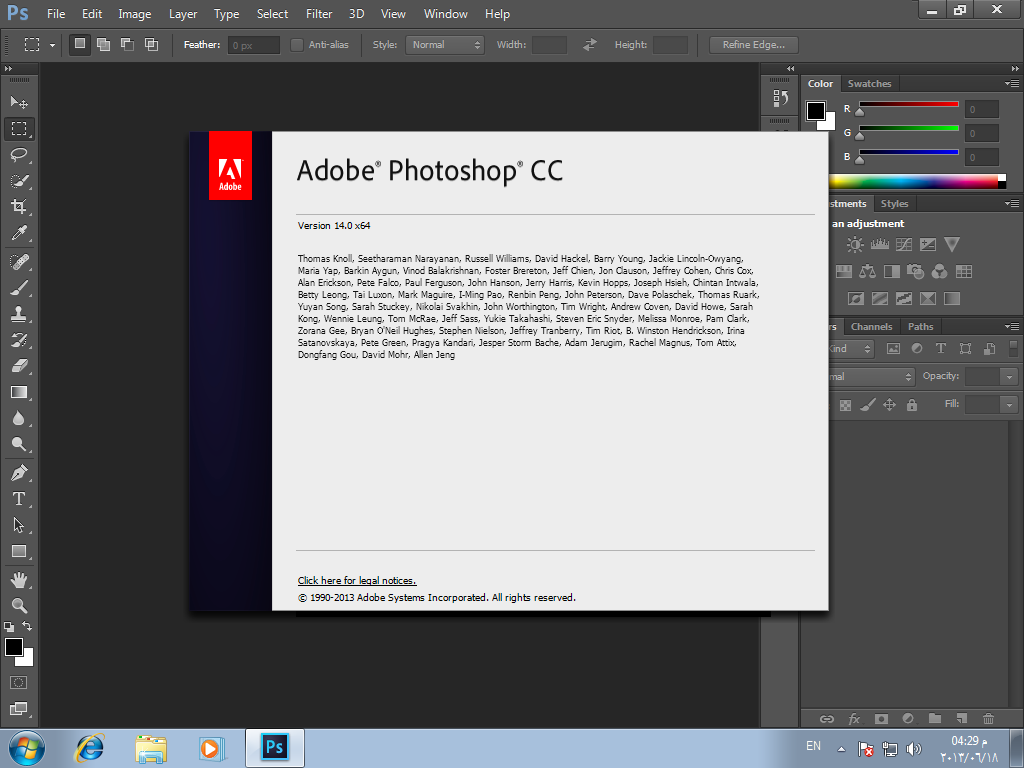Image resolution: width=1024 pixels, height=768 pixels.
Task: Click the Refine Edge button
Action: 754,45
